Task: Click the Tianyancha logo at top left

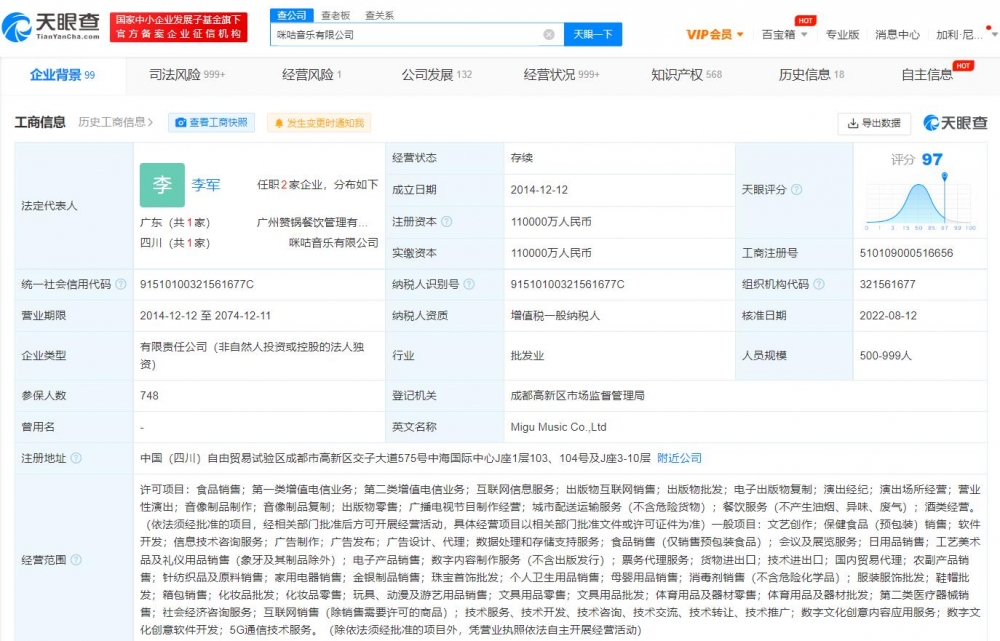Action: coord(51,27)
